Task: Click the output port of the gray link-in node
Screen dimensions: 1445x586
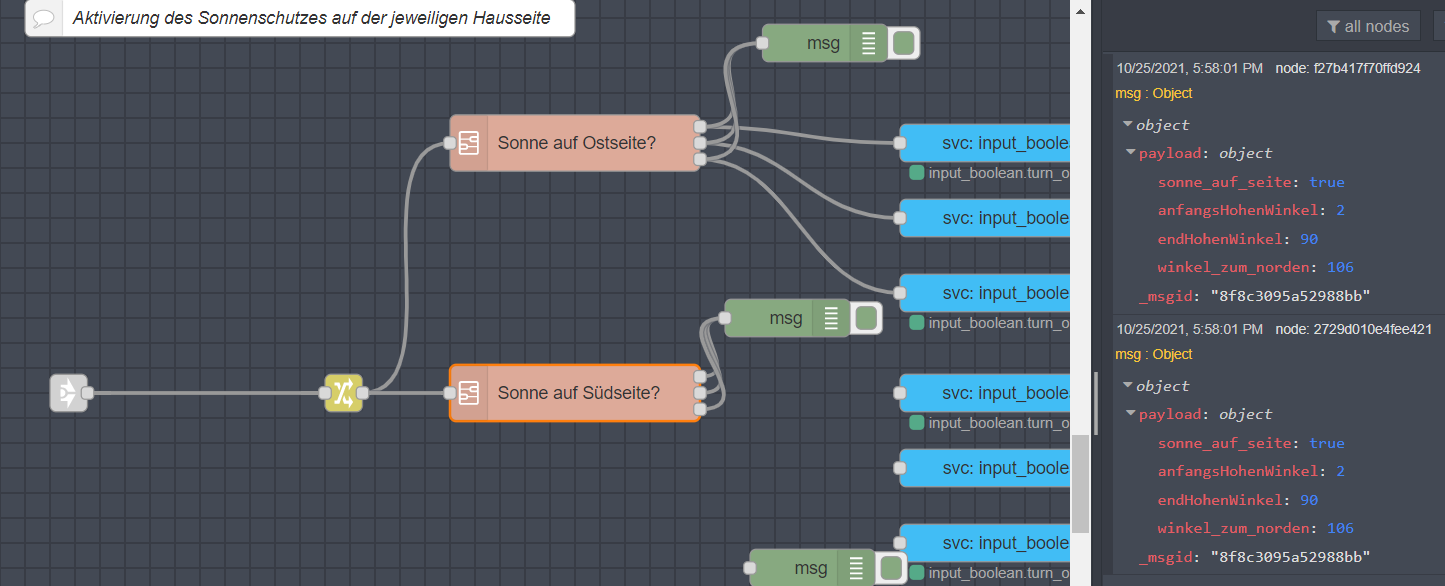Action: pos(87,393)
